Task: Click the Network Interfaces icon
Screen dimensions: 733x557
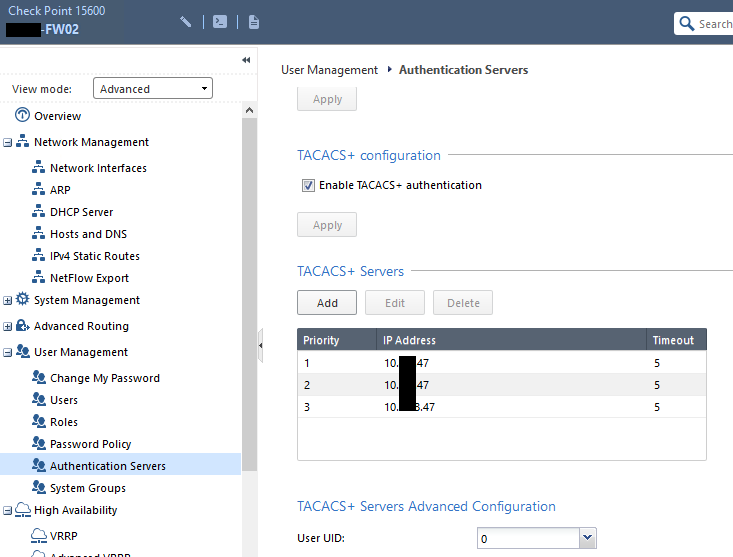Action: click(38, 167)
